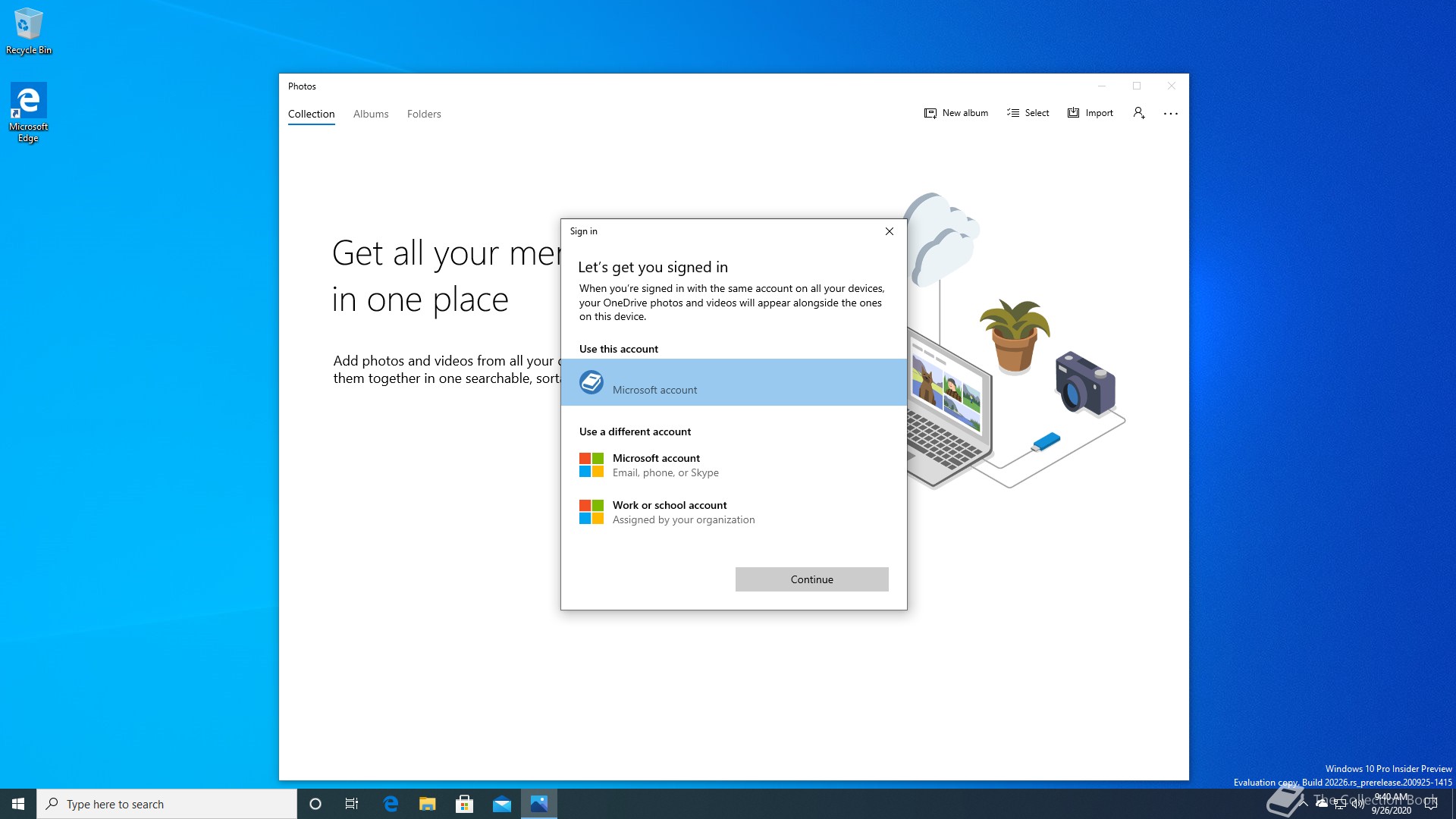Click the account avatar in highlighted row

point(591,382)
